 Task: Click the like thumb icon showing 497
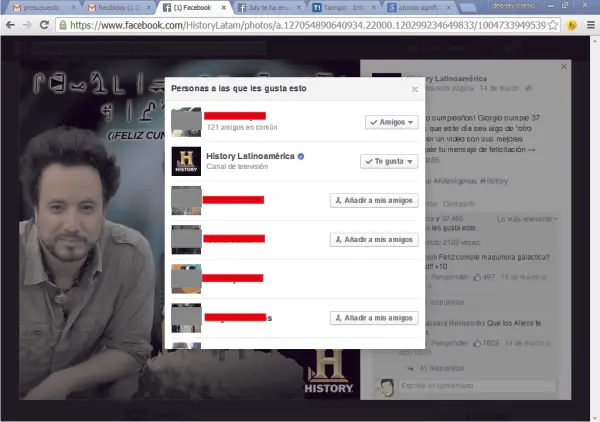pyautogui.click(x=477, y=277)
